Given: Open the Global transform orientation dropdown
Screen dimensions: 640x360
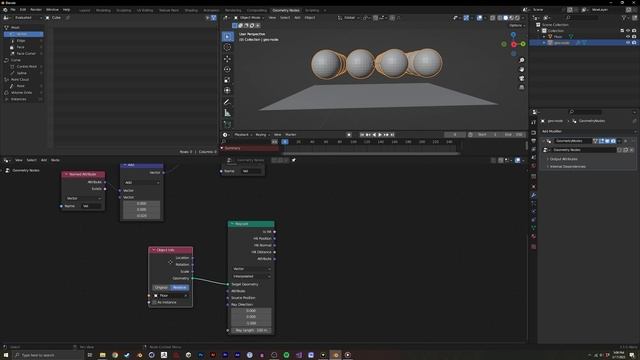Looking at the screenshot, I should click(x=349, y=18).
